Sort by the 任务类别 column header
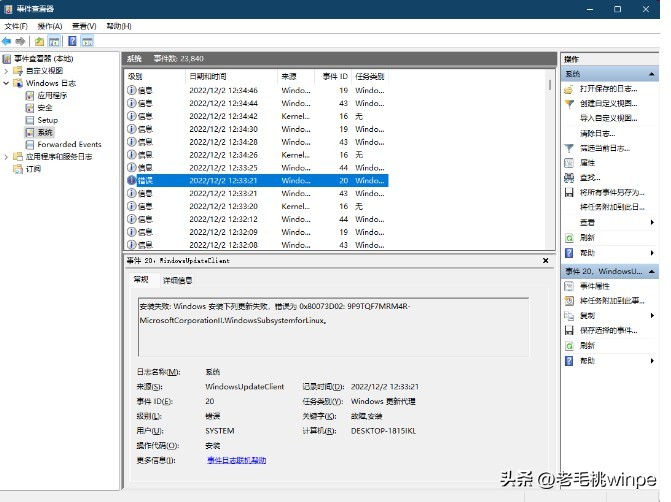 [x=370, y=77]
